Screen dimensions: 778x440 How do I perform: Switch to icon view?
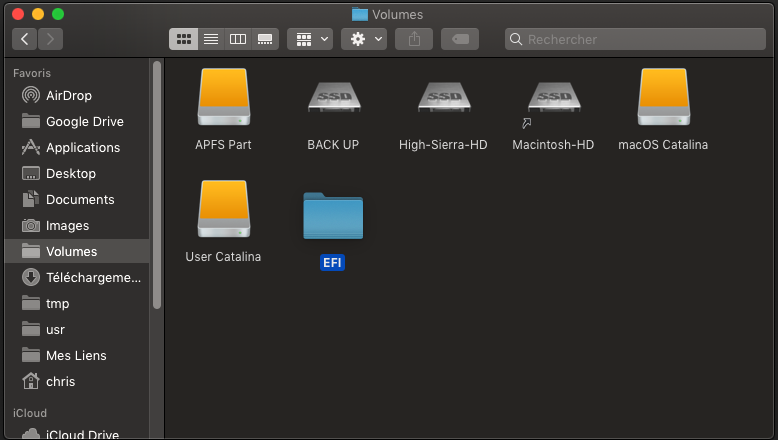coord(184,39)
